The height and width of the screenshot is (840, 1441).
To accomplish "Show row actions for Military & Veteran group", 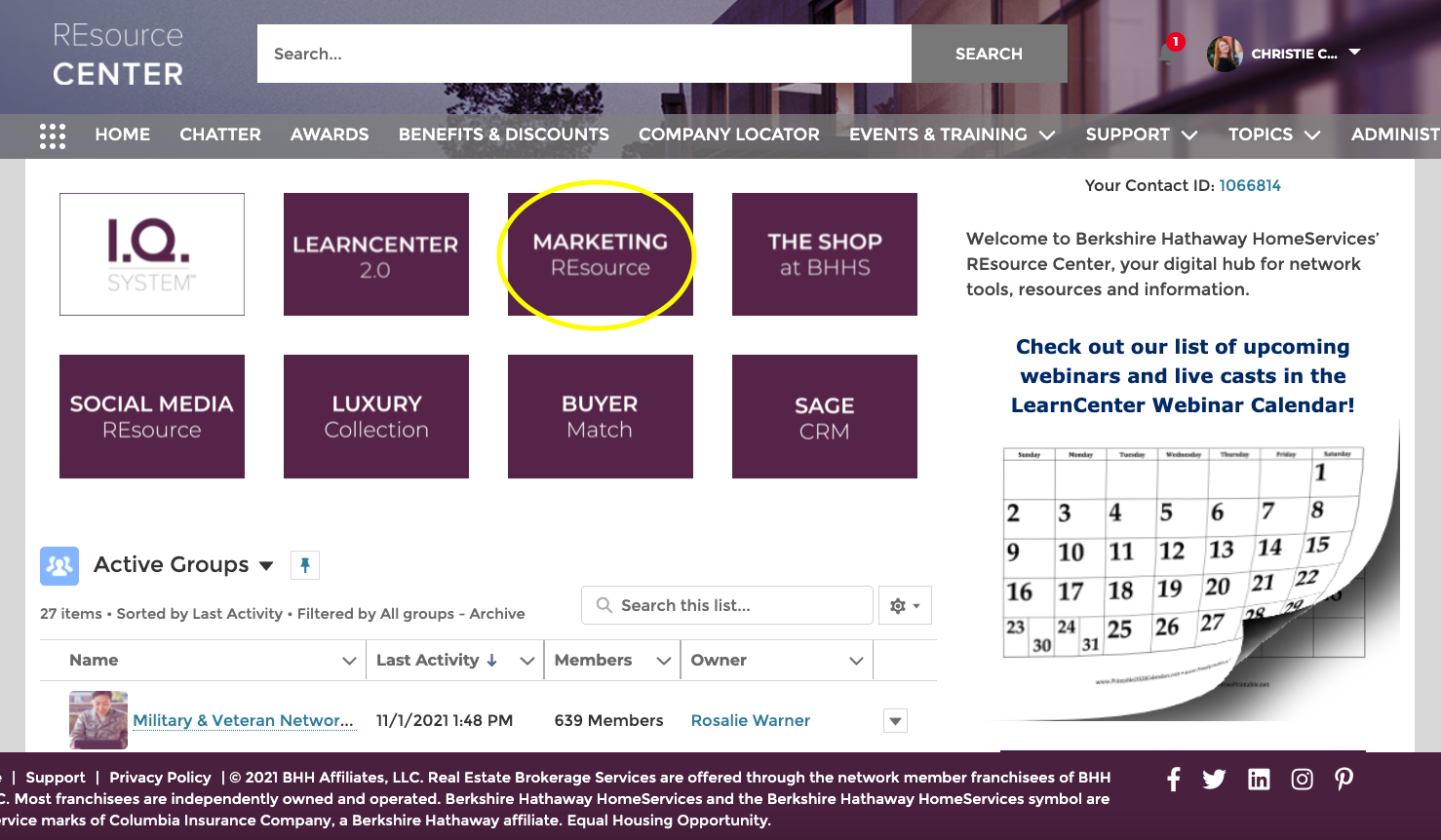I will 895,721.
